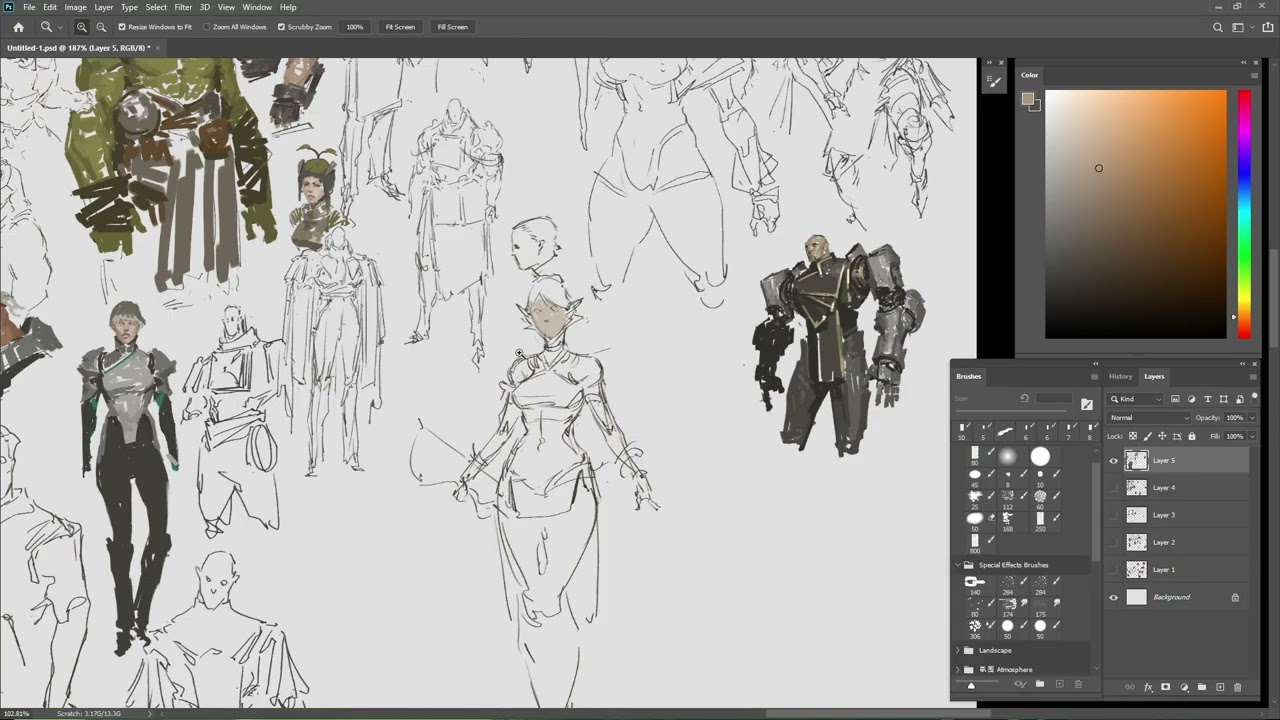Click the vertical hue slider strip

point(1244,215)
